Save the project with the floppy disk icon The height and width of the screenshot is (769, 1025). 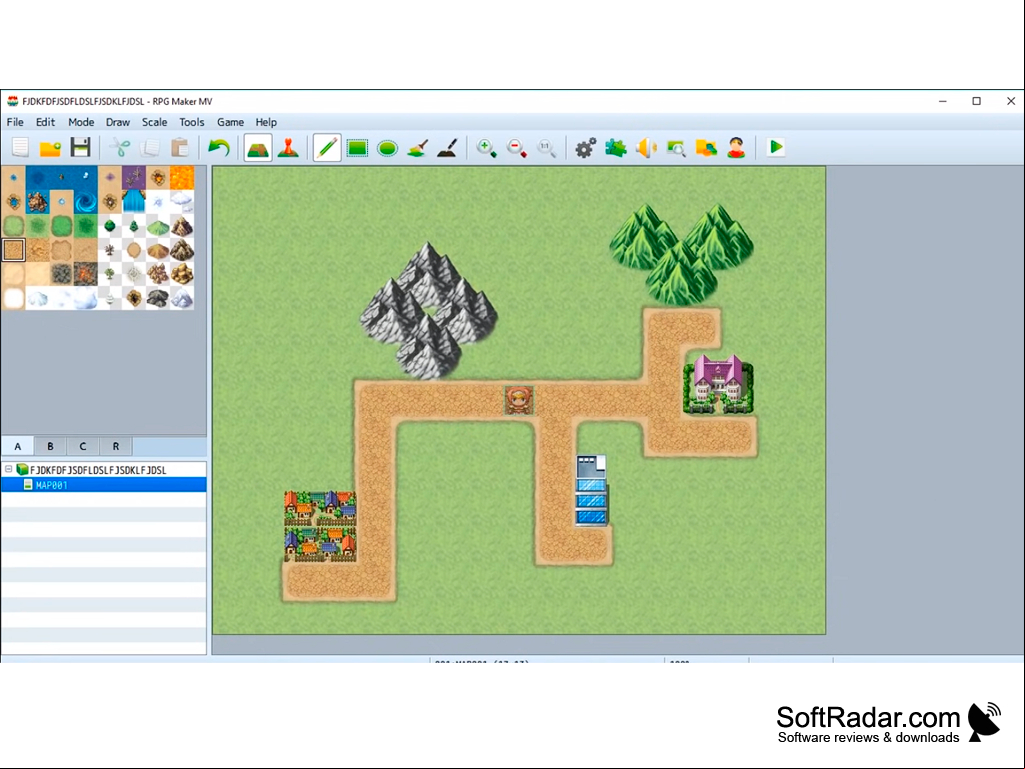[80, 147]
